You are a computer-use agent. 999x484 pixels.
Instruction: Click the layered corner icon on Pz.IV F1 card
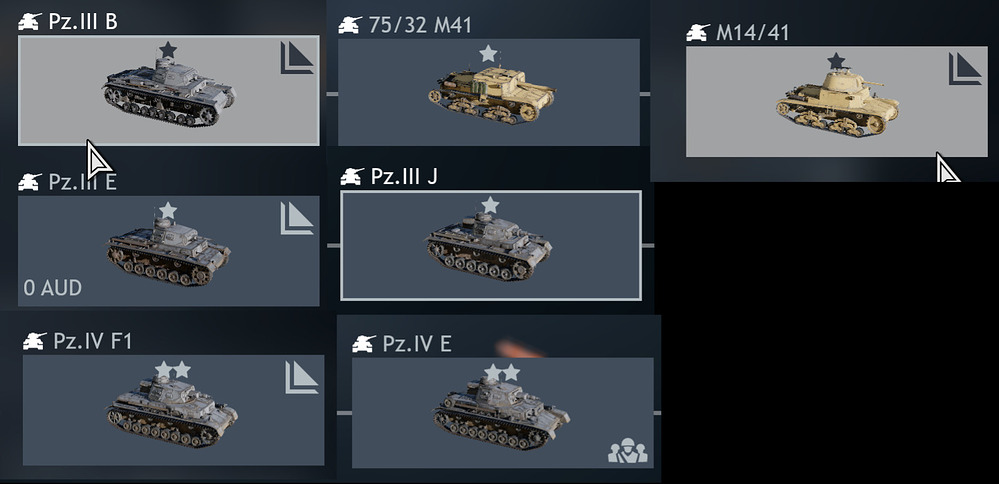301,378
